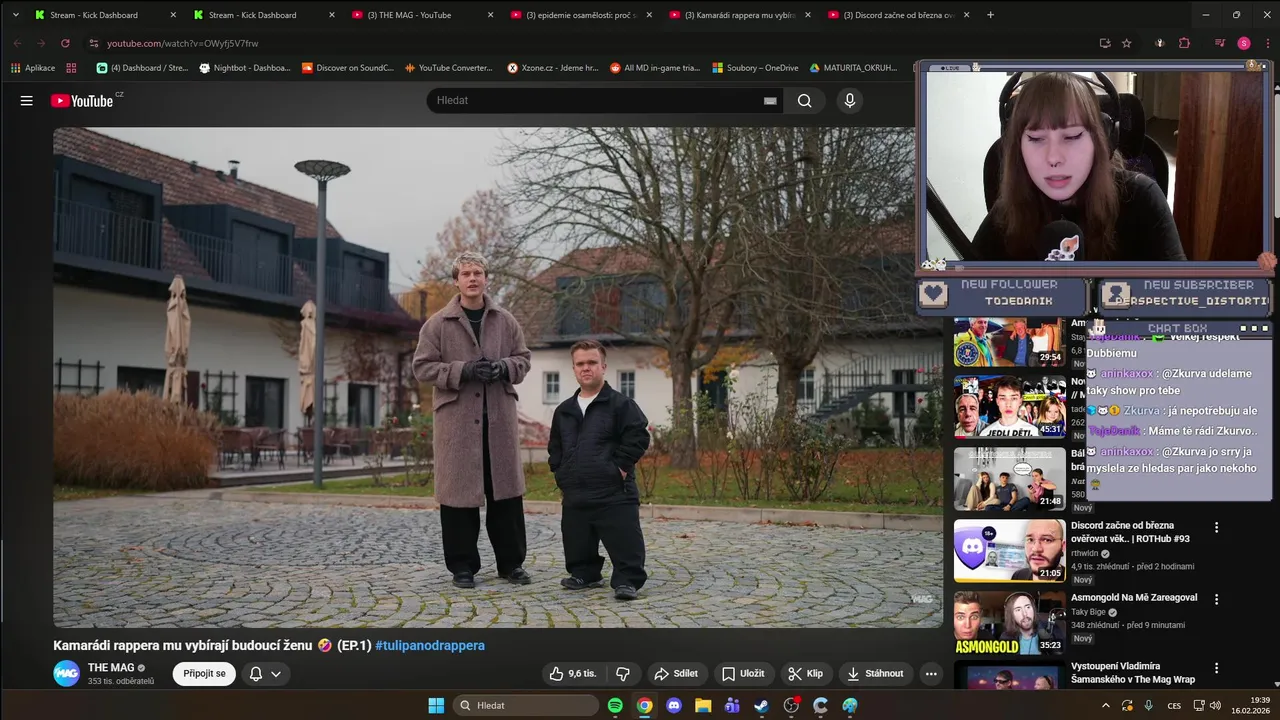Open YouTube Converter bookmark
Image resolution: width=1280 pixels, height=720 pixels.
click(450, 68)
